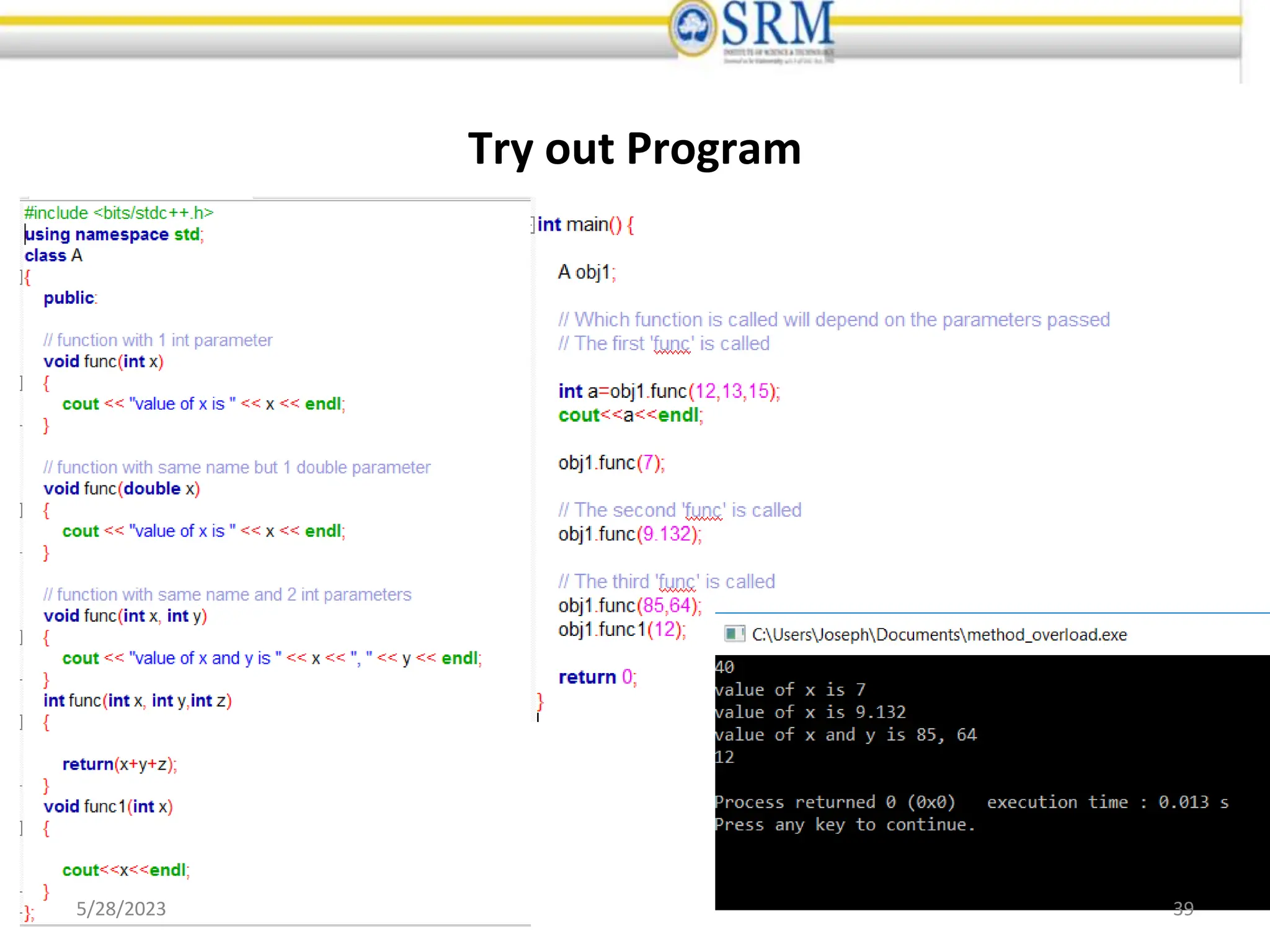Select 'int func(int x, int y,int z)' signature
This screenshot has width=1270, height=952.
(x=138, y=701)
